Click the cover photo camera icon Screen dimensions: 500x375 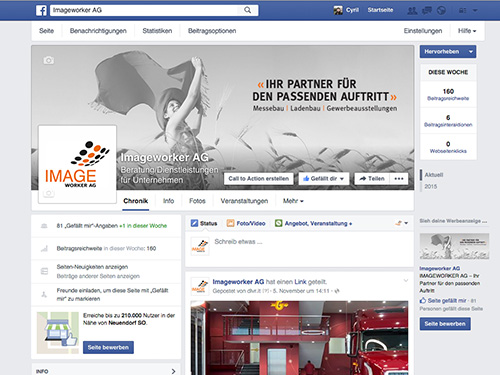[49, 60]
